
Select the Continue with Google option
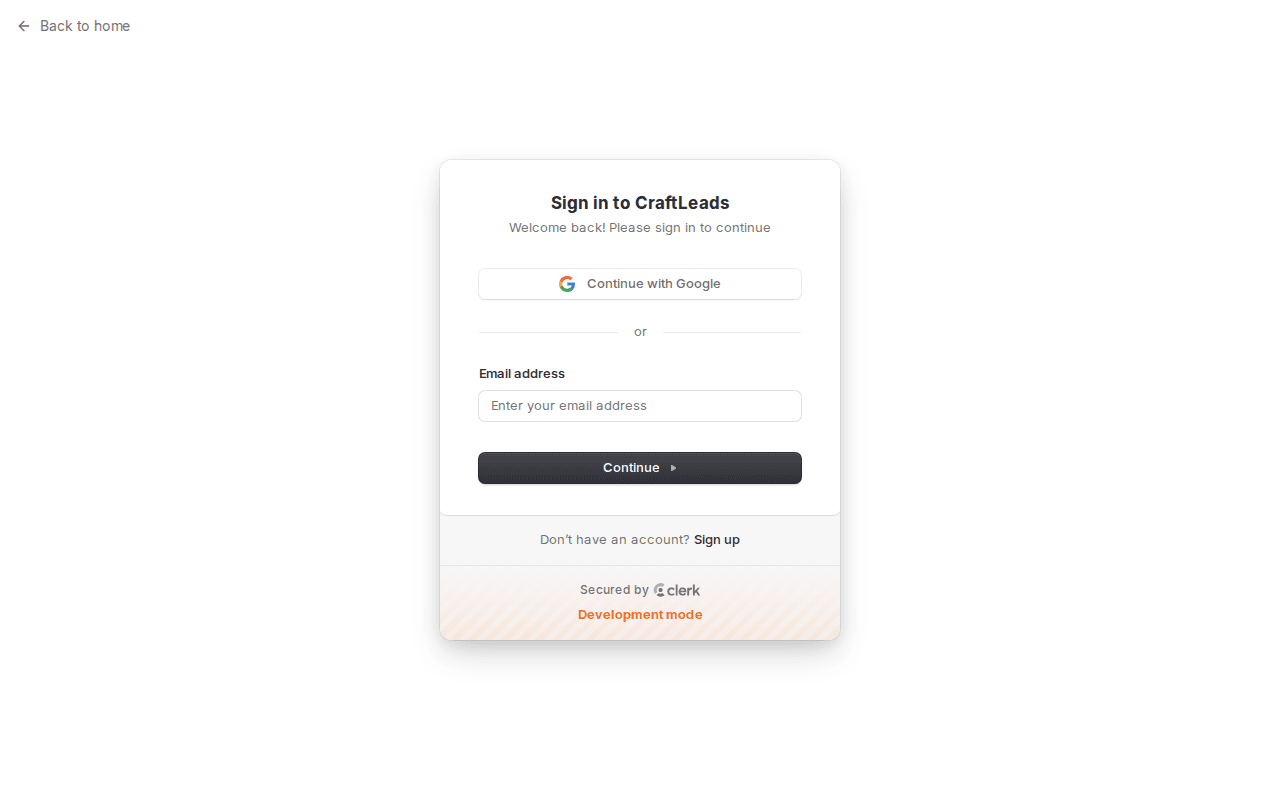pos(640,284)
